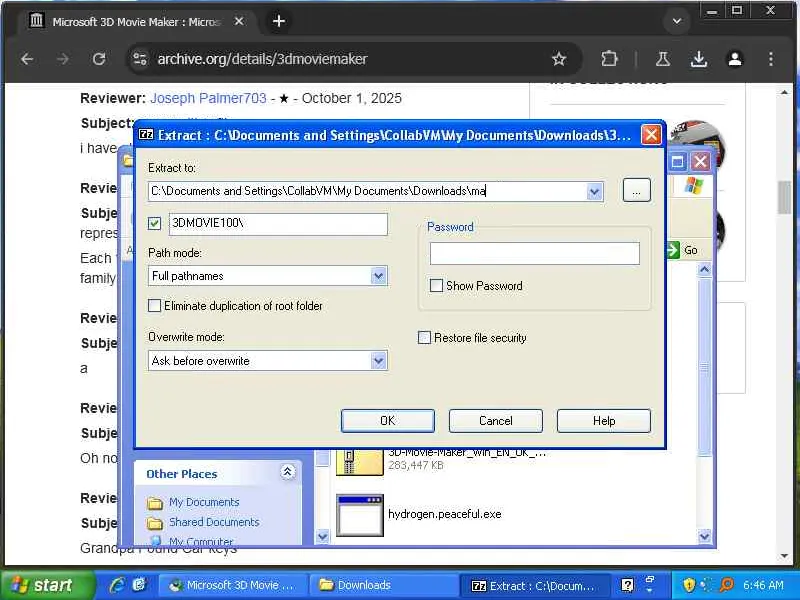800x600 pixels.
Task: Click the security shield tray icon
Action: click(689, 585)
